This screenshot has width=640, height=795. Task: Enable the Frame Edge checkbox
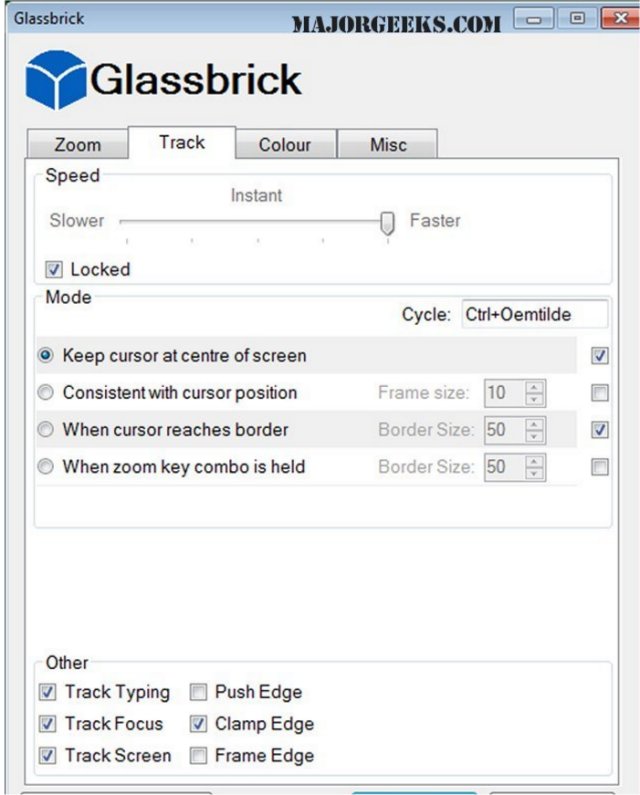pos(198,756)
